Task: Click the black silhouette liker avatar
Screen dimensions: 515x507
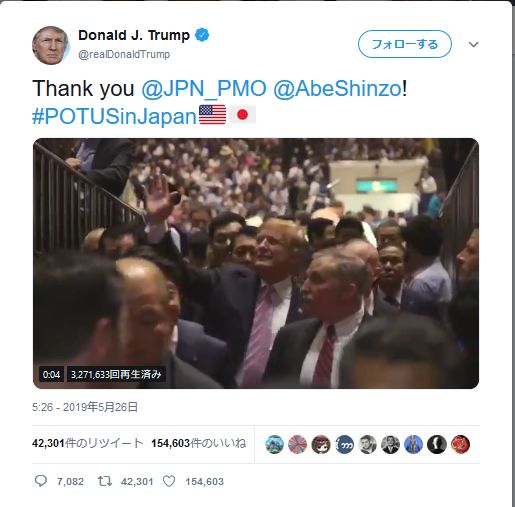Action: tap(437, 444)
